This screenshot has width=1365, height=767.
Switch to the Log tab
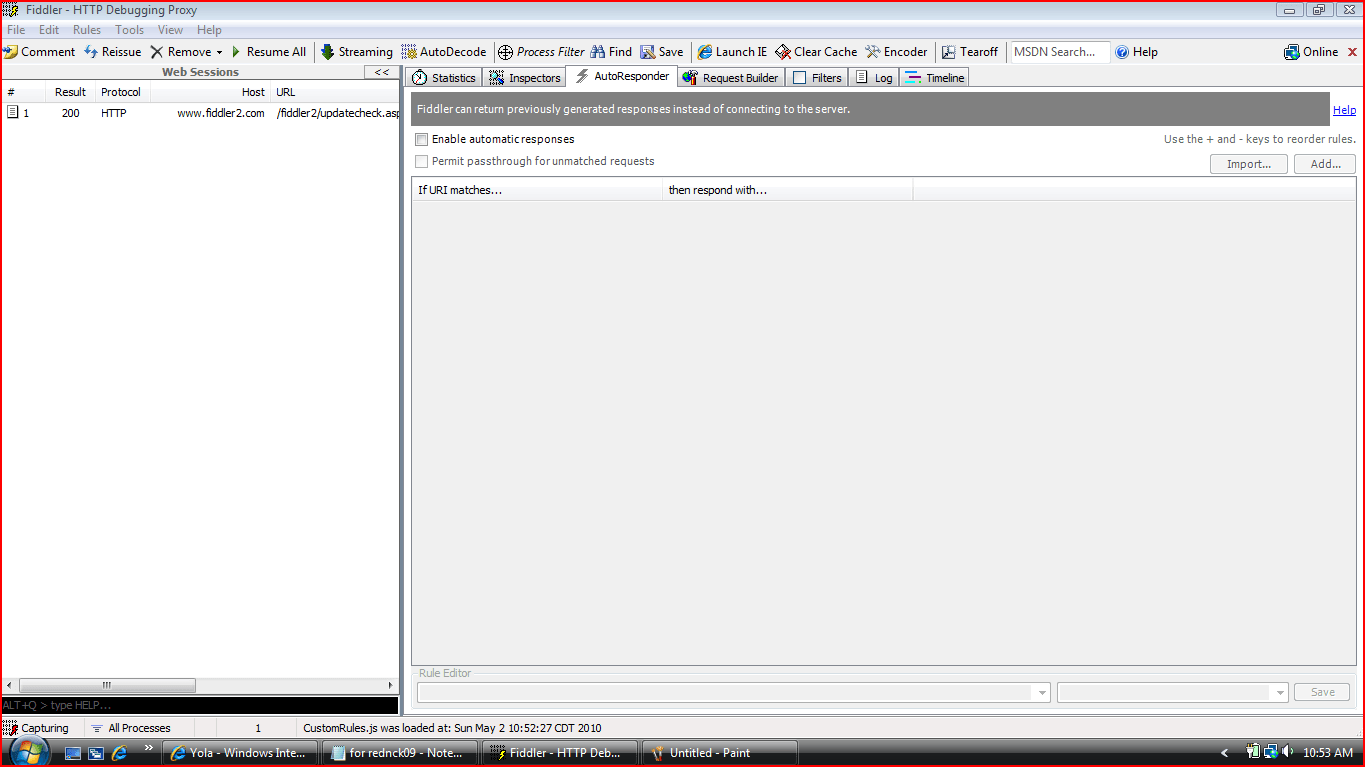click(x=874, y=78)
